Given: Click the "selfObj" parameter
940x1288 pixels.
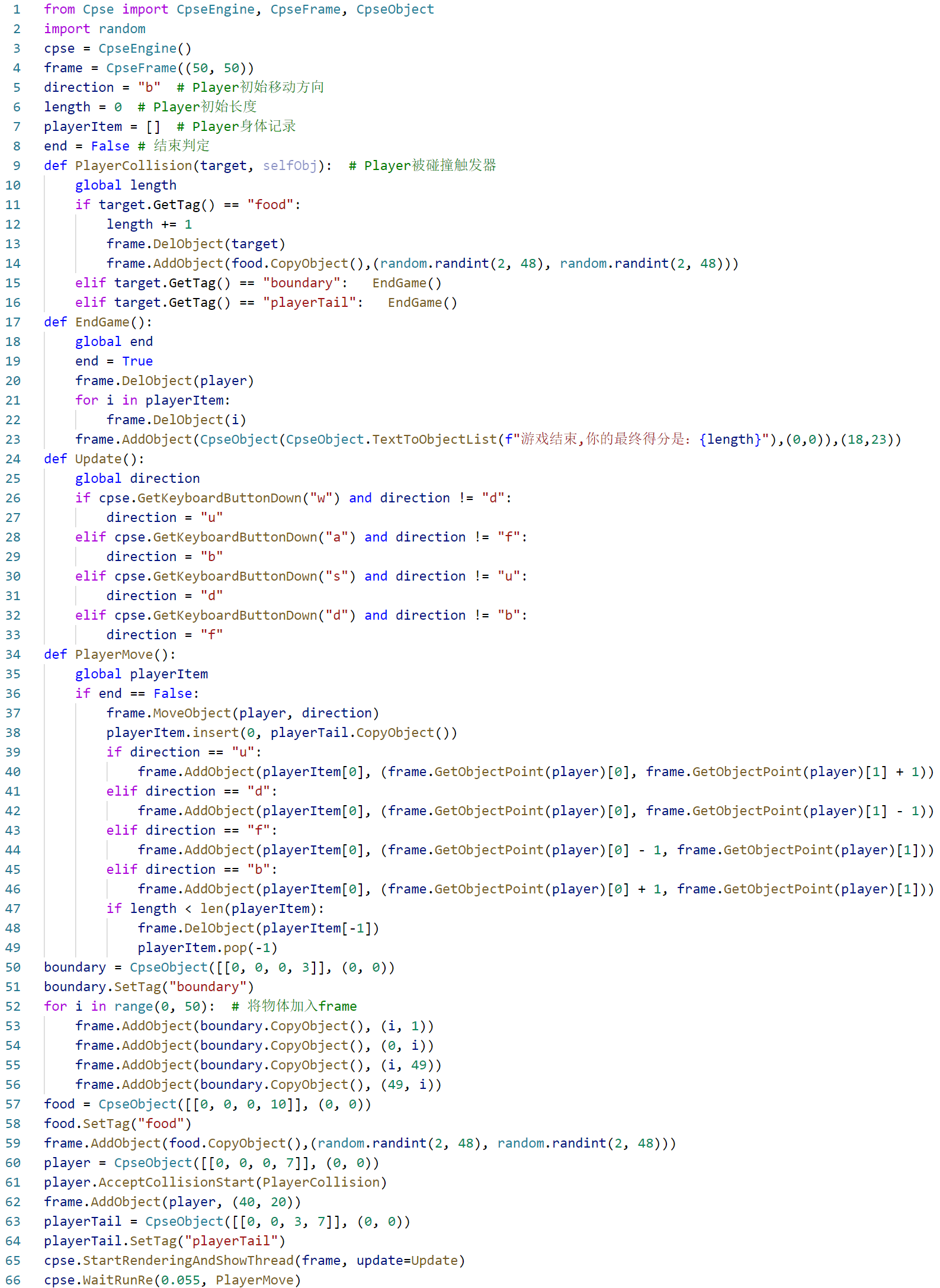Looking at the screenshot, I should coord(290,166).
